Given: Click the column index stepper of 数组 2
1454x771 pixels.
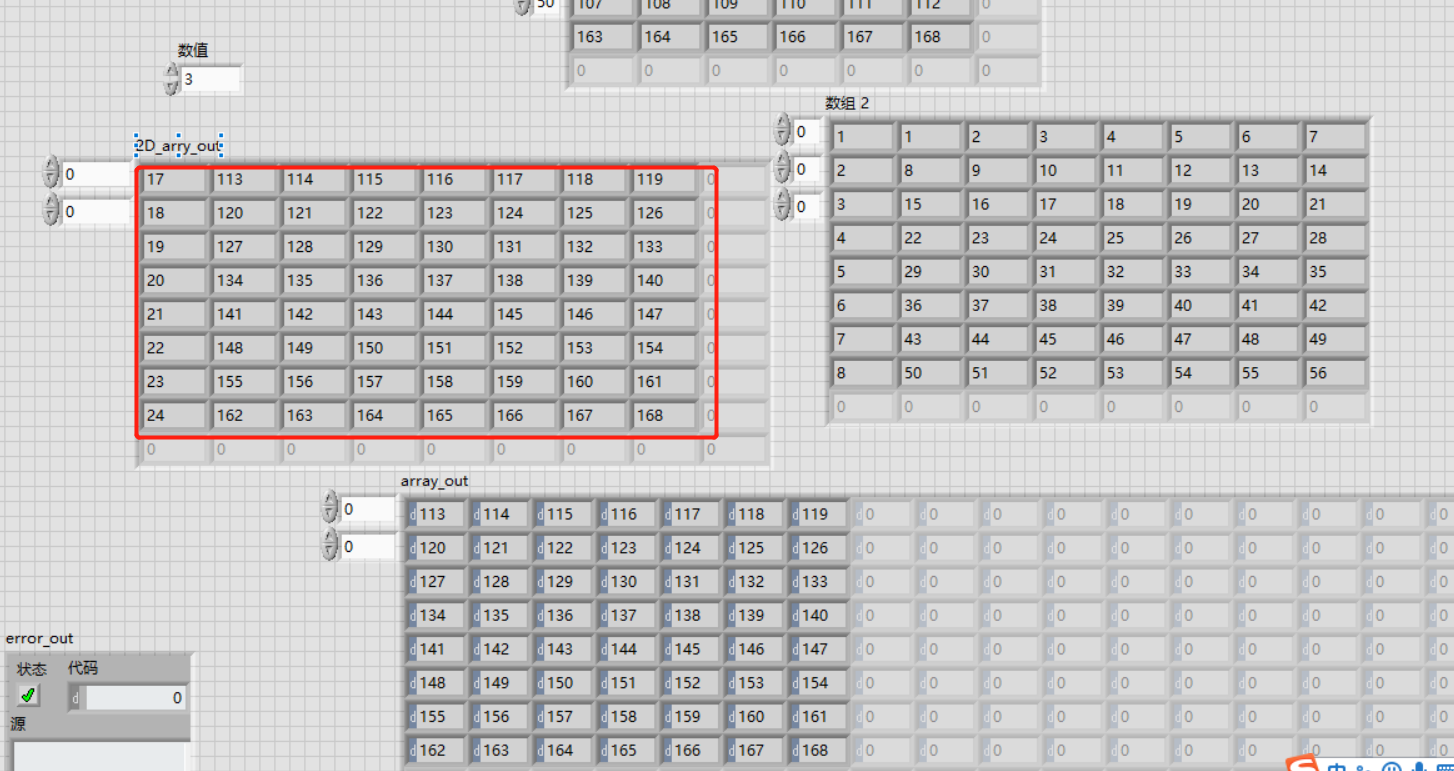Looking at the screenshot, I should [x=783, y=206].
